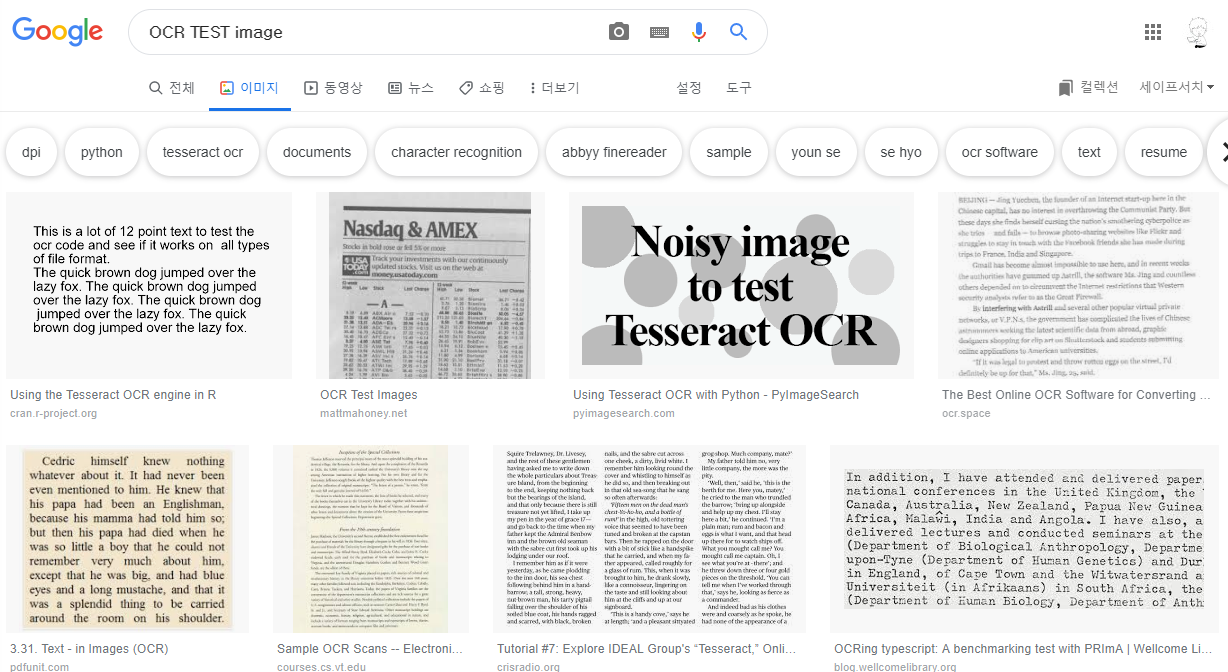
Task: Open the Cedric himself text thumbnail
Action: coord(127,538)
